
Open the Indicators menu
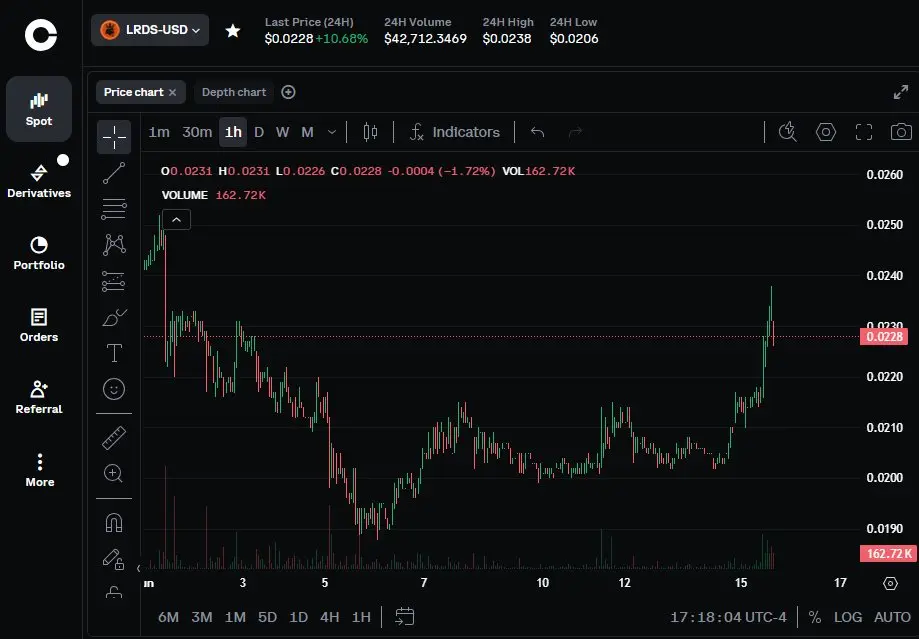click(x=455, y=132)
